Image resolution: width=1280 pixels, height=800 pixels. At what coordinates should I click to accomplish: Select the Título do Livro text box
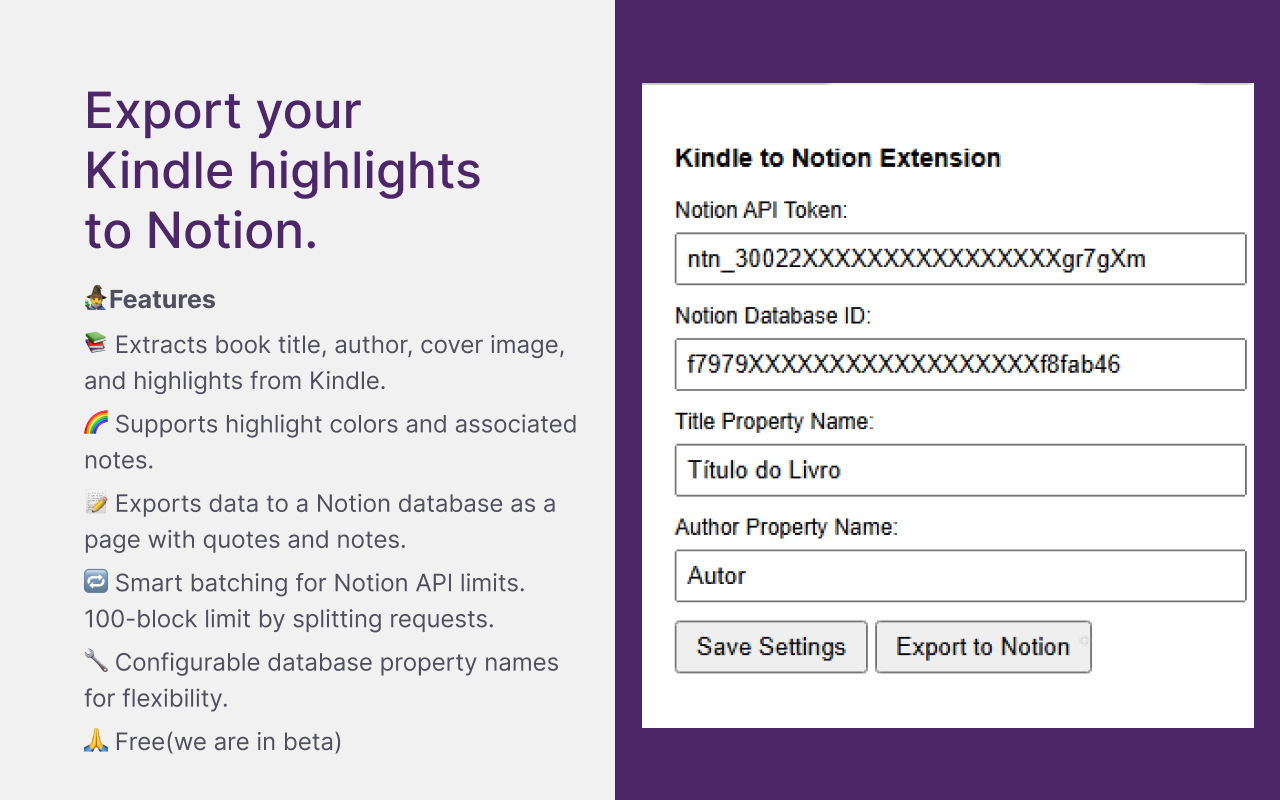tap(960, 470)
